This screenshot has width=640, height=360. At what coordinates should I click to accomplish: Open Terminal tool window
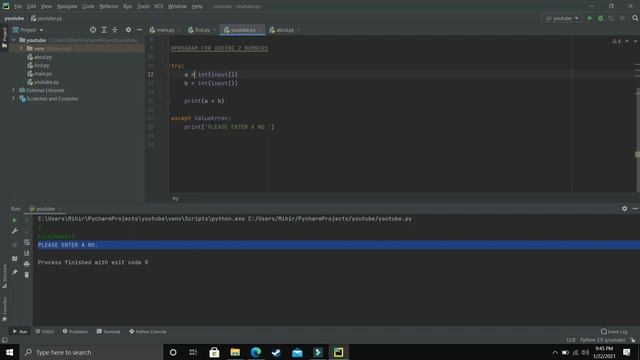point(109,332)
